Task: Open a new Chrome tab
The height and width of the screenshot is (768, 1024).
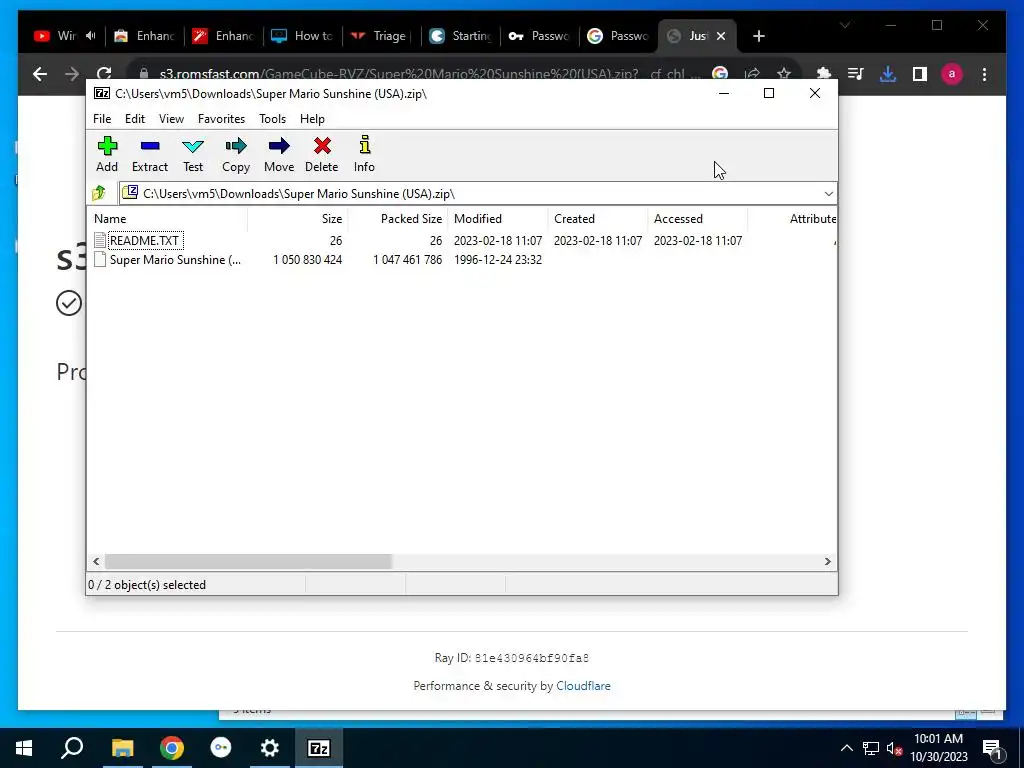Action: 758,37
